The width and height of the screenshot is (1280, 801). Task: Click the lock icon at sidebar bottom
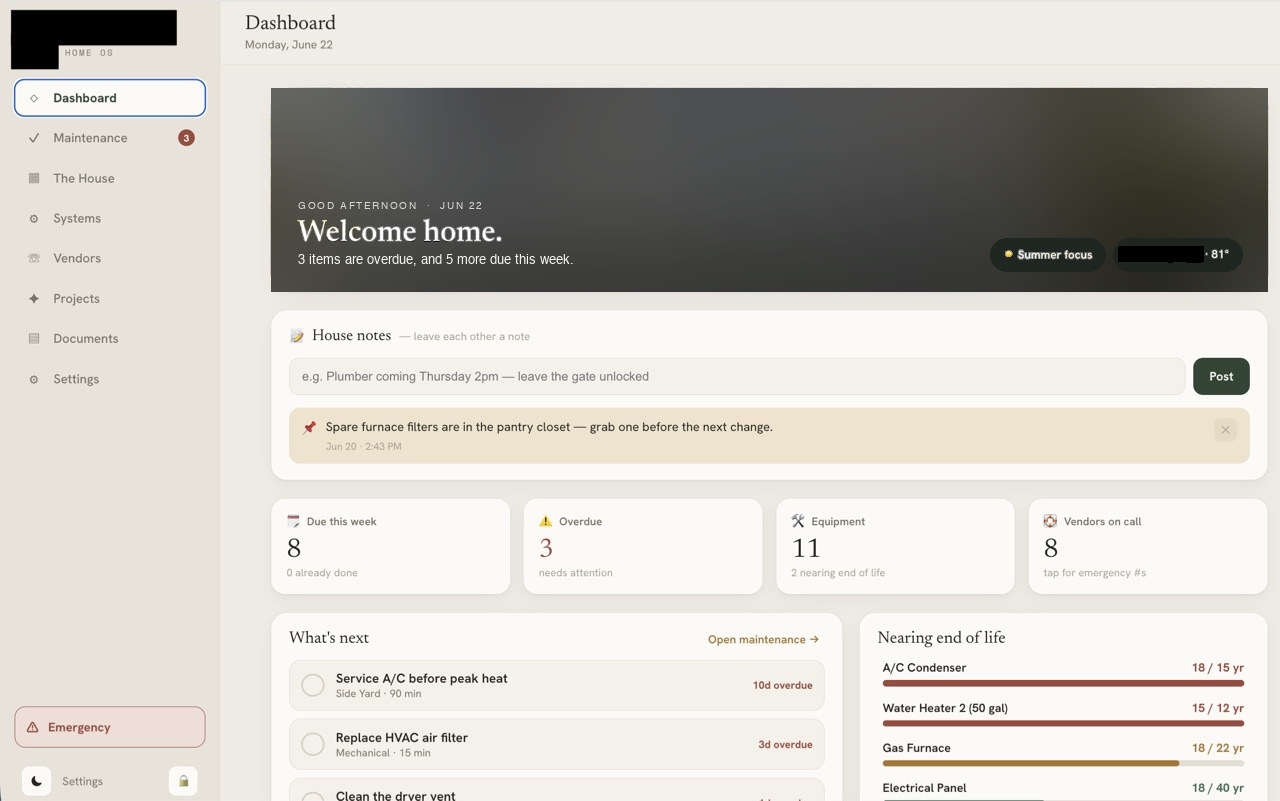point(183,781)
